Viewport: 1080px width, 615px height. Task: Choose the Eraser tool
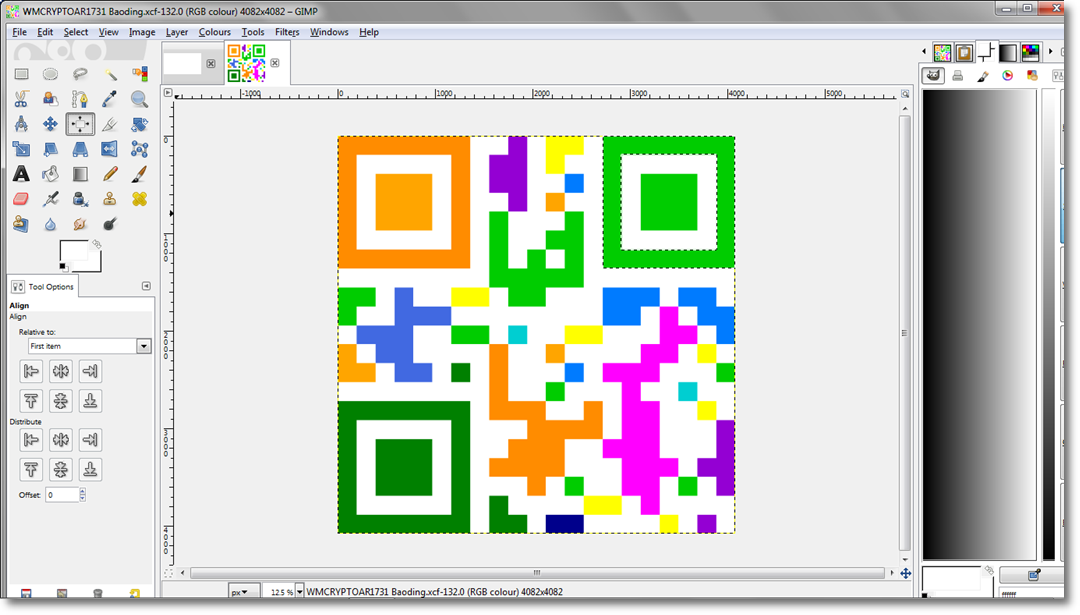tap(21, 199)
